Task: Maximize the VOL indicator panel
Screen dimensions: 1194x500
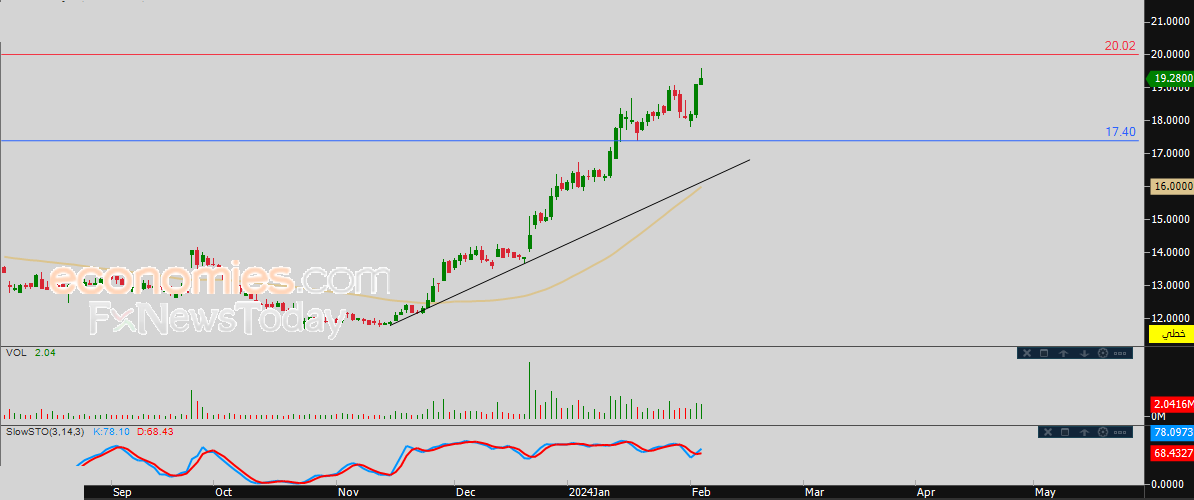Action: [x=1044, y=353]
